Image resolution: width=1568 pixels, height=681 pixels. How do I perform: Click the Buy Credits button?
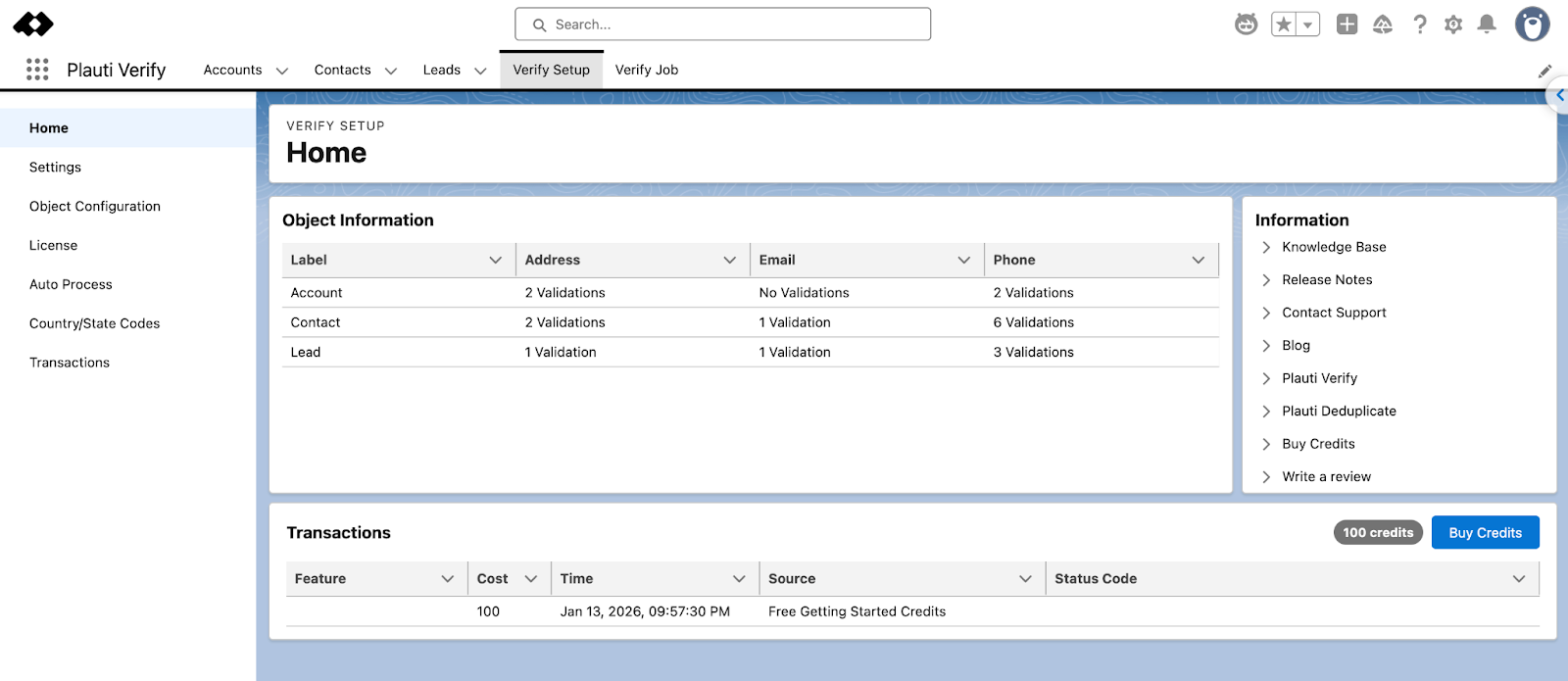point(1484,533)
